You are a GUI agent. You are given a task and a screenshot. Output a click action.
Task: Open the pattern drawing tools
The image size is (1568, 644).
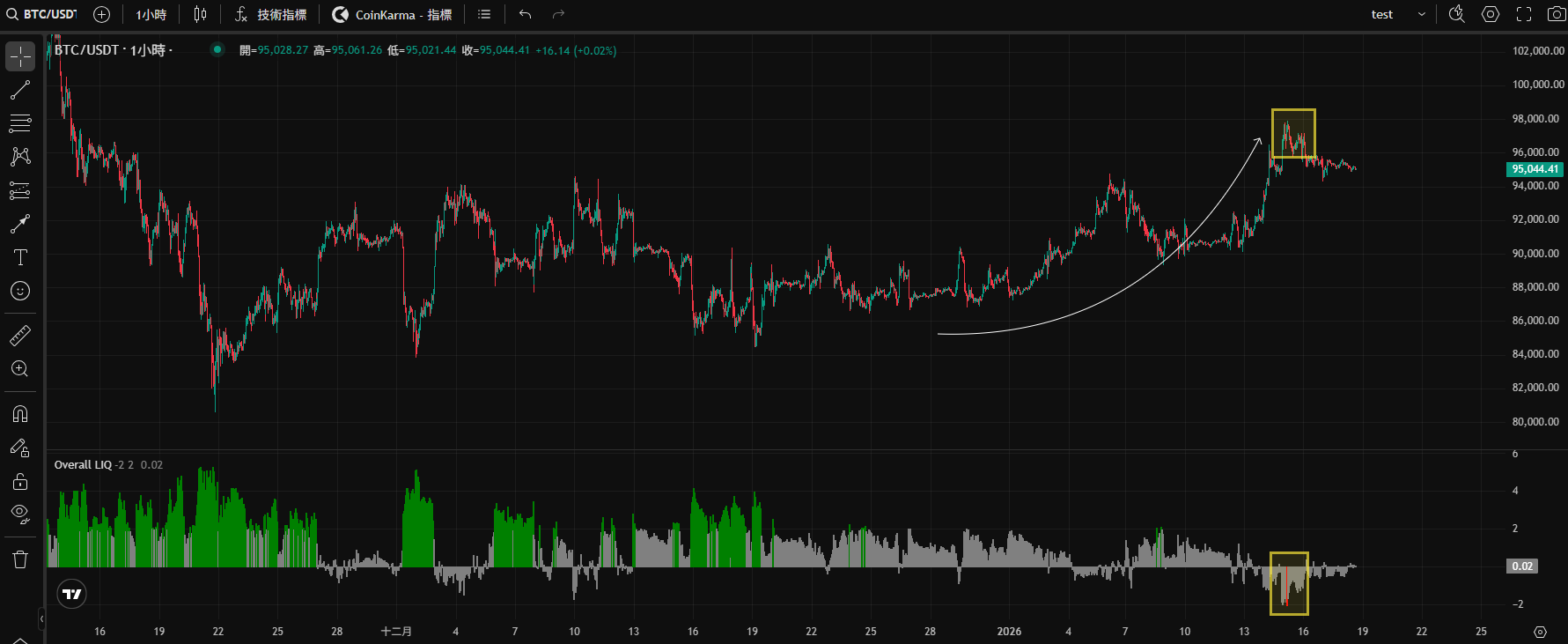coord(20,157)
